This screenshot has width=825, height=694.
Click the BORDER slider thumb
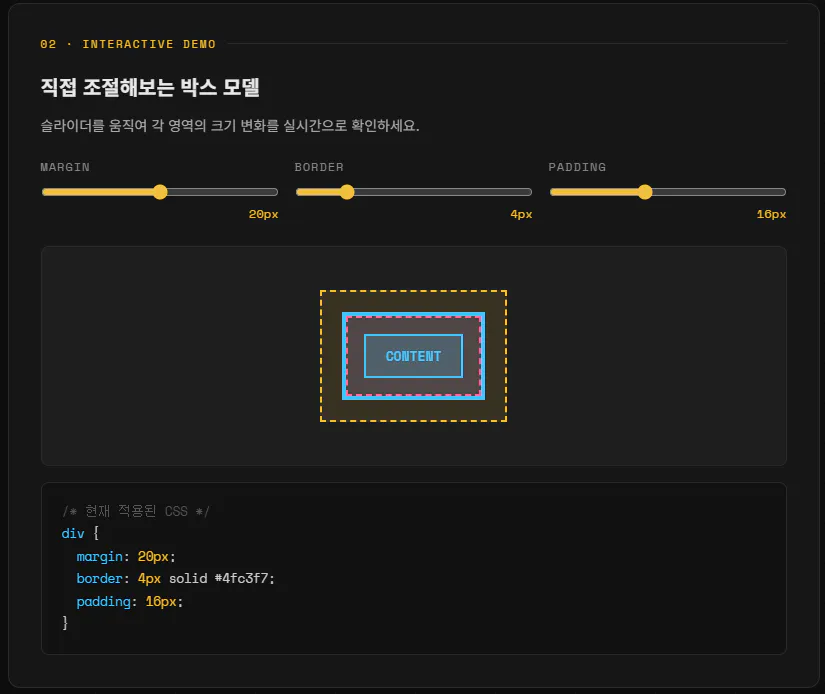tap(345, 192)
